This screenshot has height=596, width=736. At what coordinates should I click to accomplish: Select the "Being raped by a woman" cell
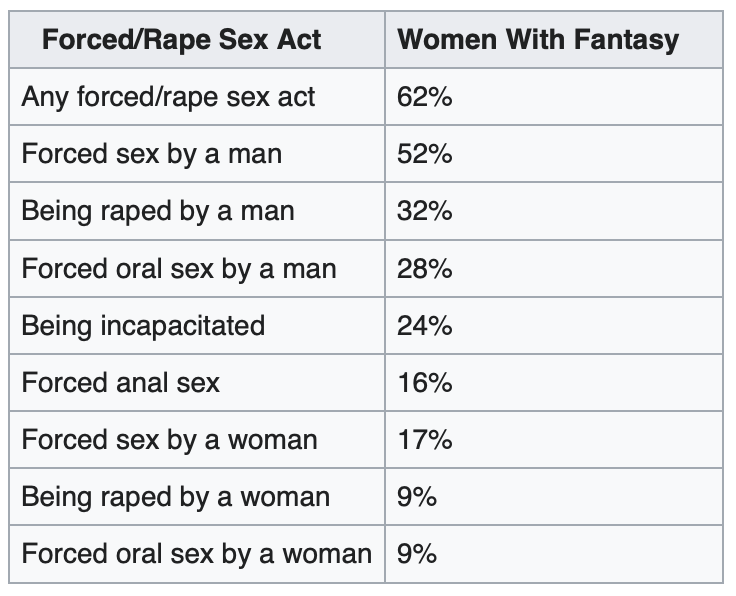pyautogui.click(x=175, y=496)
